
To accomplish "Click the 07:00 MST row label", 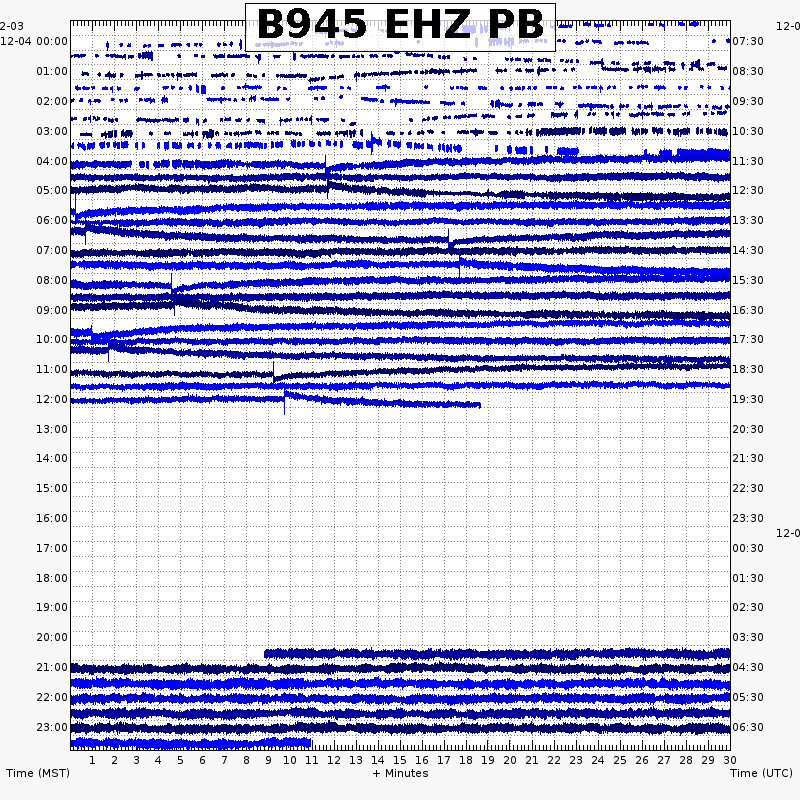I will [52, 251].
